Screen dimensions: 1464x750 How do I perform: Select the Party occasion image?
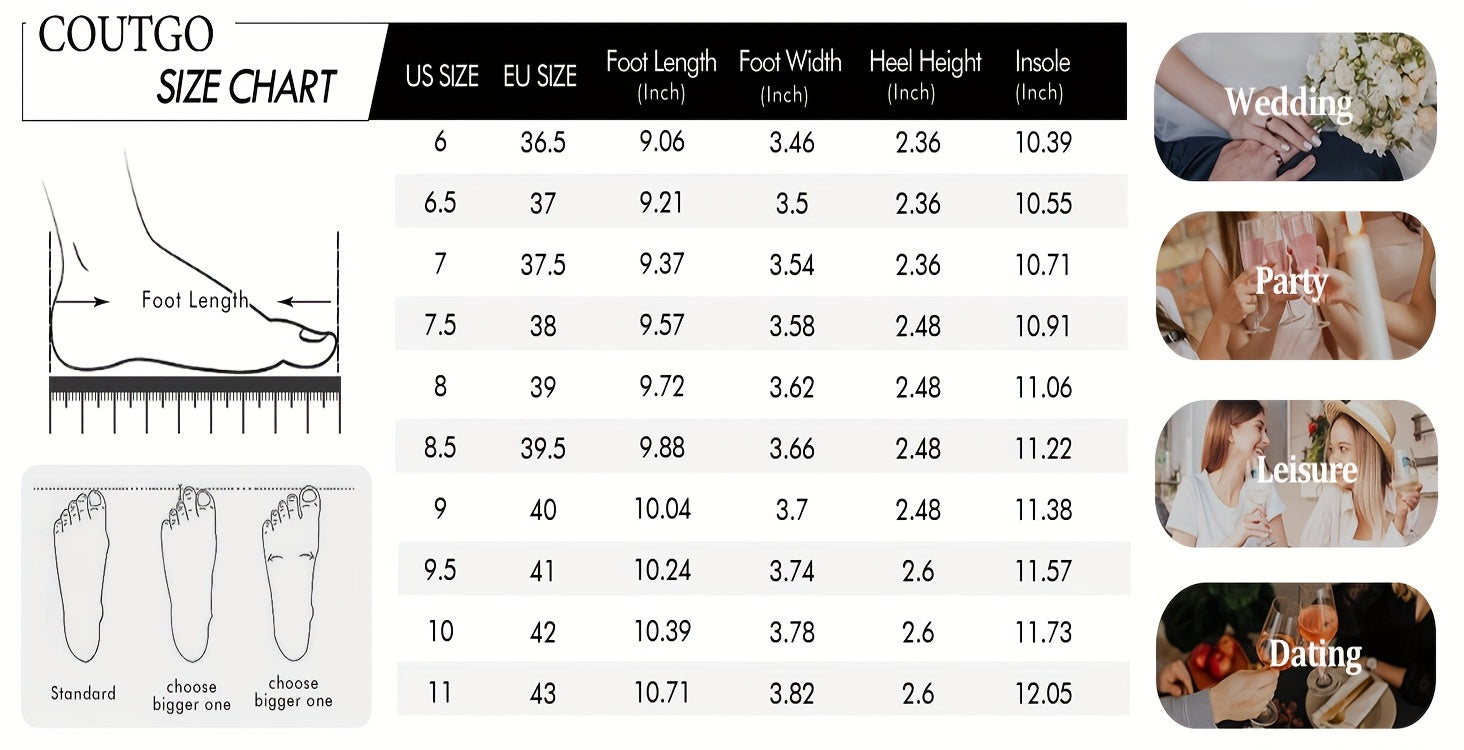click(1295, 285)
